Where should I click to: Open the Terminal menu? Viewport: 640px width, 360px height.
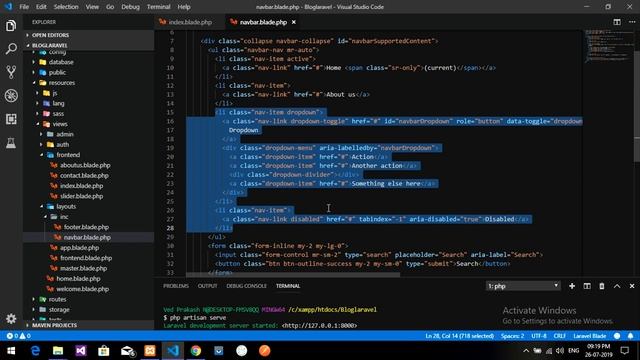(x=158, y=7)
